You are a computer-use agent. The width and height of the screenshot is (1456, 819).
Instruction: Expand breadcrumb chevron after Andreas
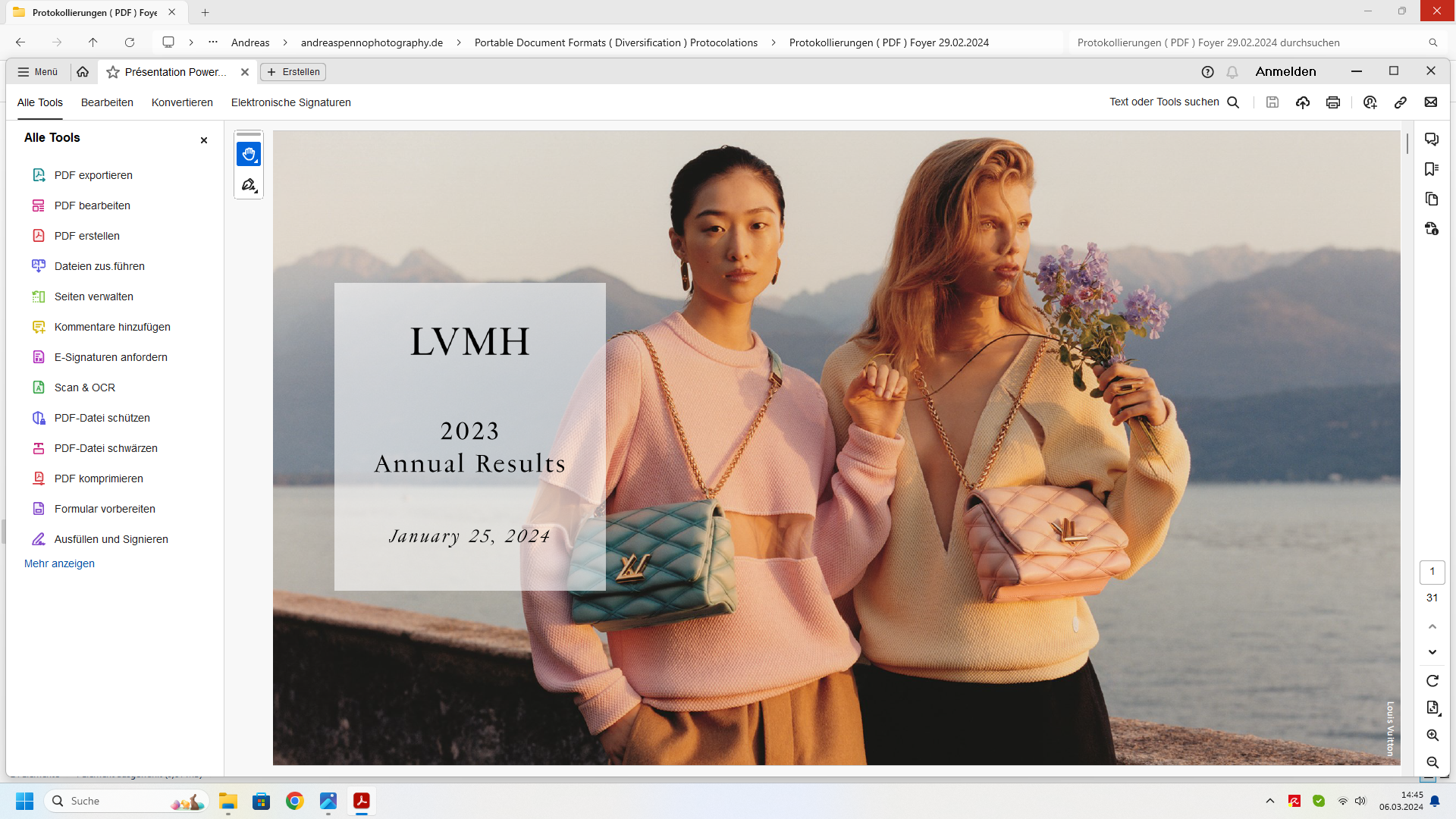click(285, 42)
